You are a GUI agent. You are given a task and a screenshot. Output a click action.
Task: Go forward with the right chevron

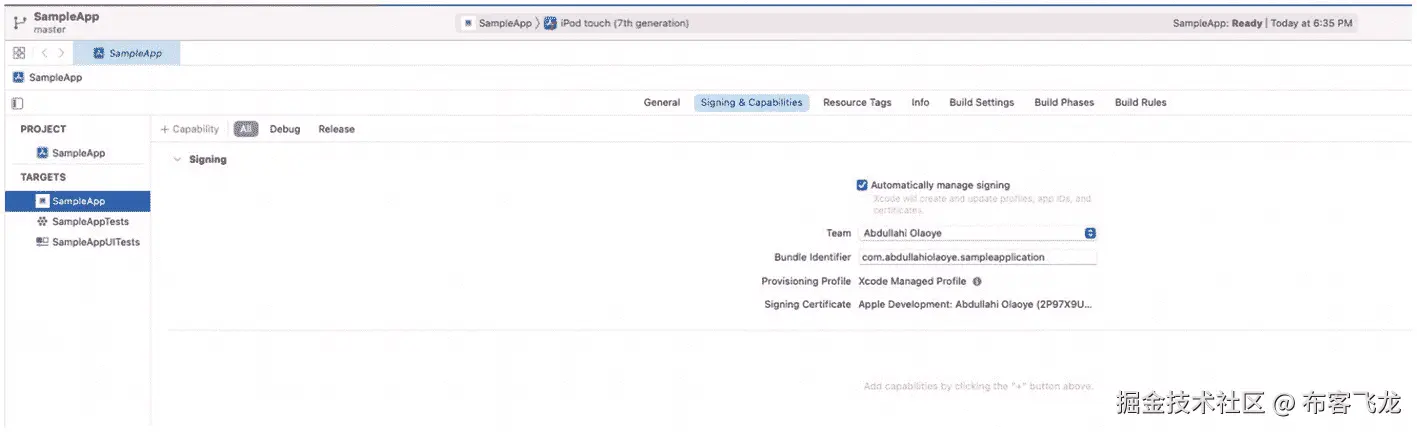point(62,53)
